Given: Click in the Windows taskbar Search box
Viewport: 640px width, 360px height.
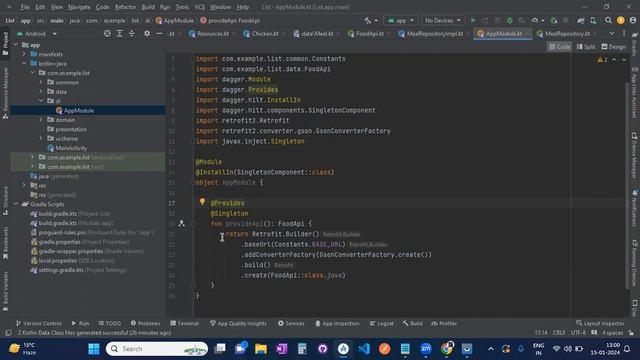Looking at the screenshot, I should [157, 349].
